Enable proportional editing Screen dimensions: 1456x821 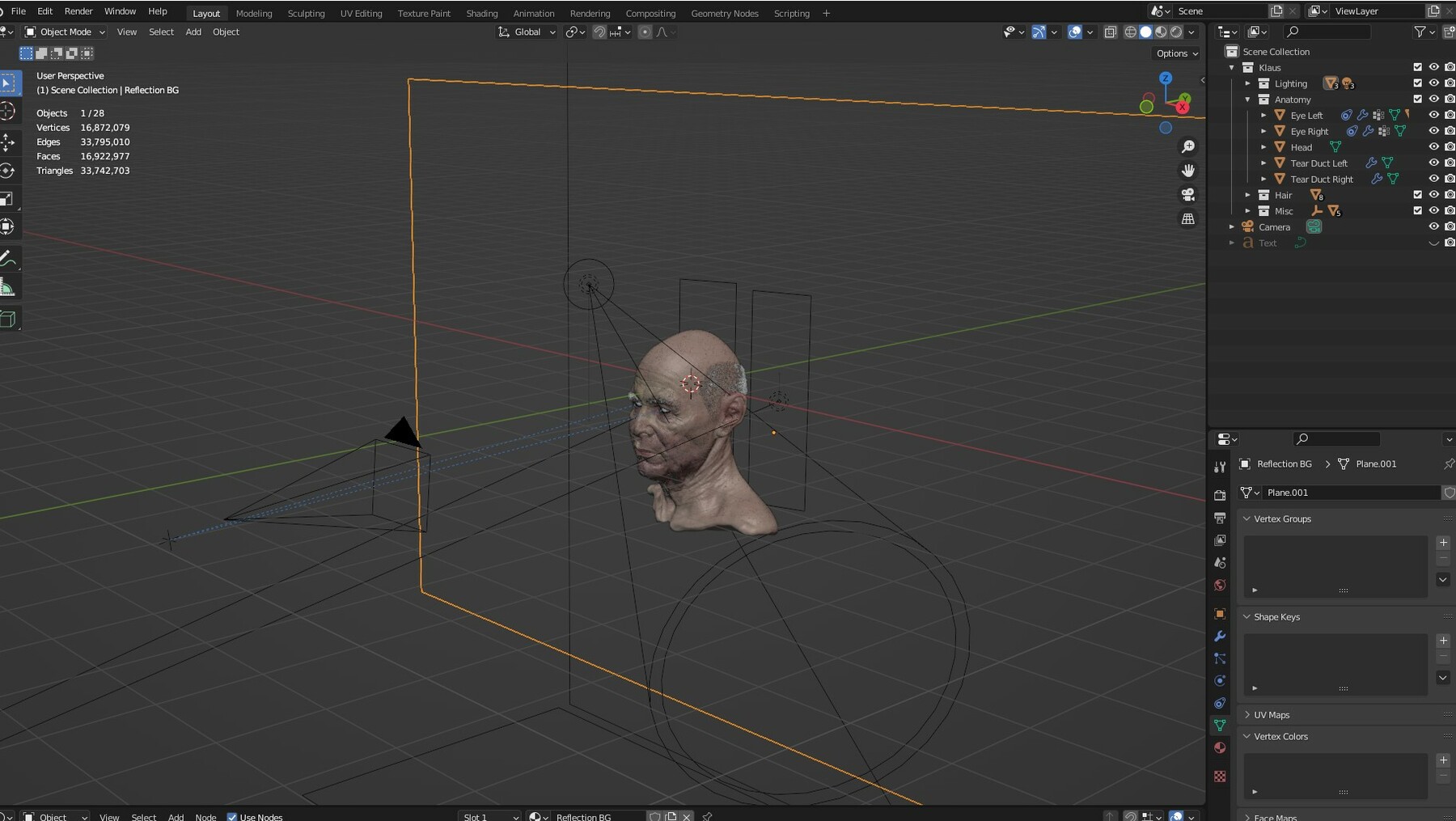[x=645, y=32]
